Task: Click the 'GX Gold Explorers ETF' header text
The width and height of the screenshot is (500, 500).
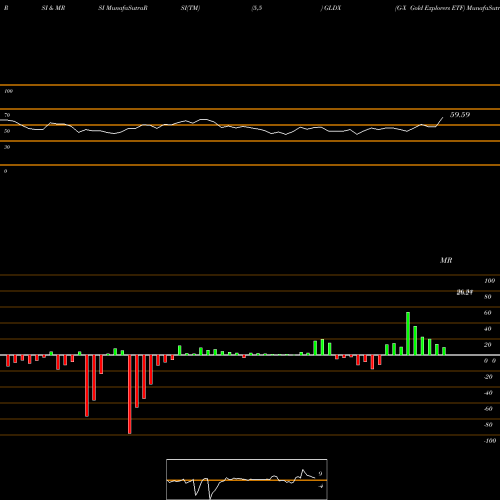Action: pyautogui.click(x=430, y=8)
